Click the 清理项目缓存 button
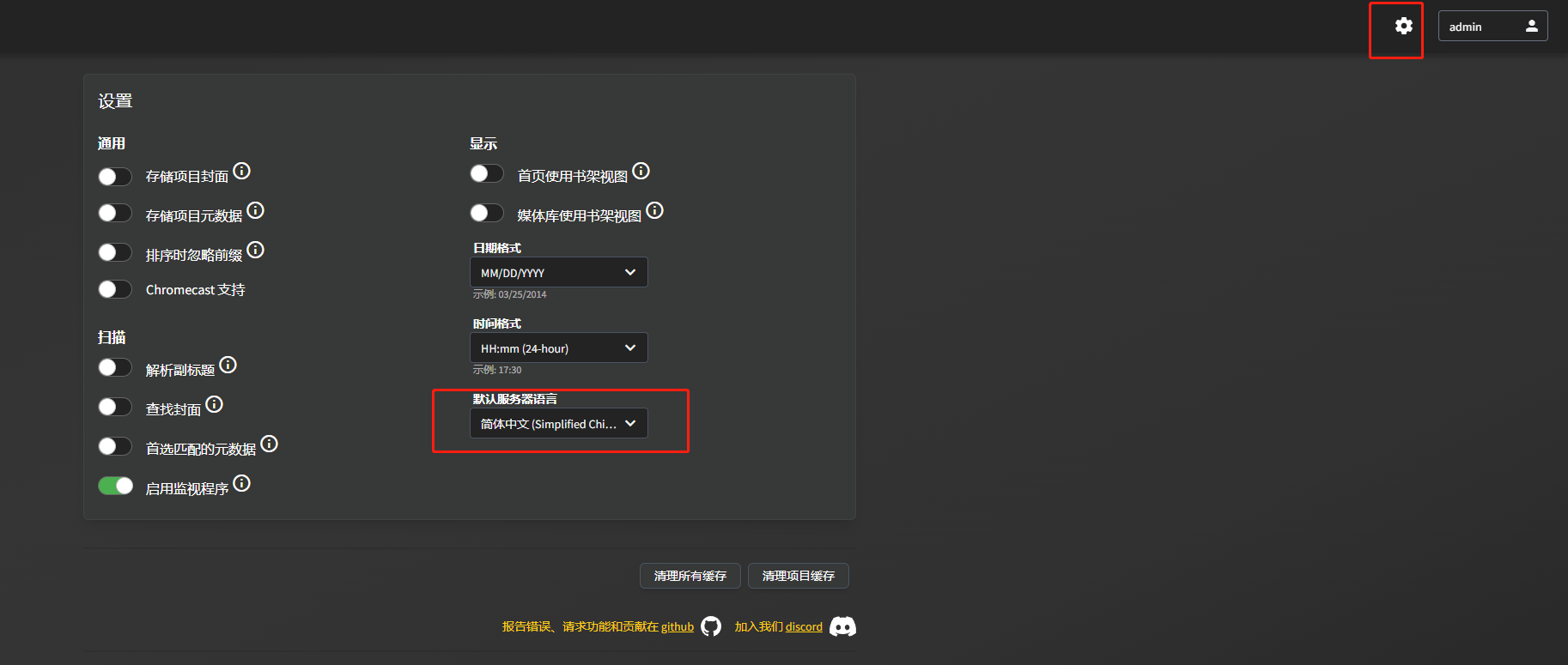The height and width of the screenshot is (665, 1568). (798, 576)
